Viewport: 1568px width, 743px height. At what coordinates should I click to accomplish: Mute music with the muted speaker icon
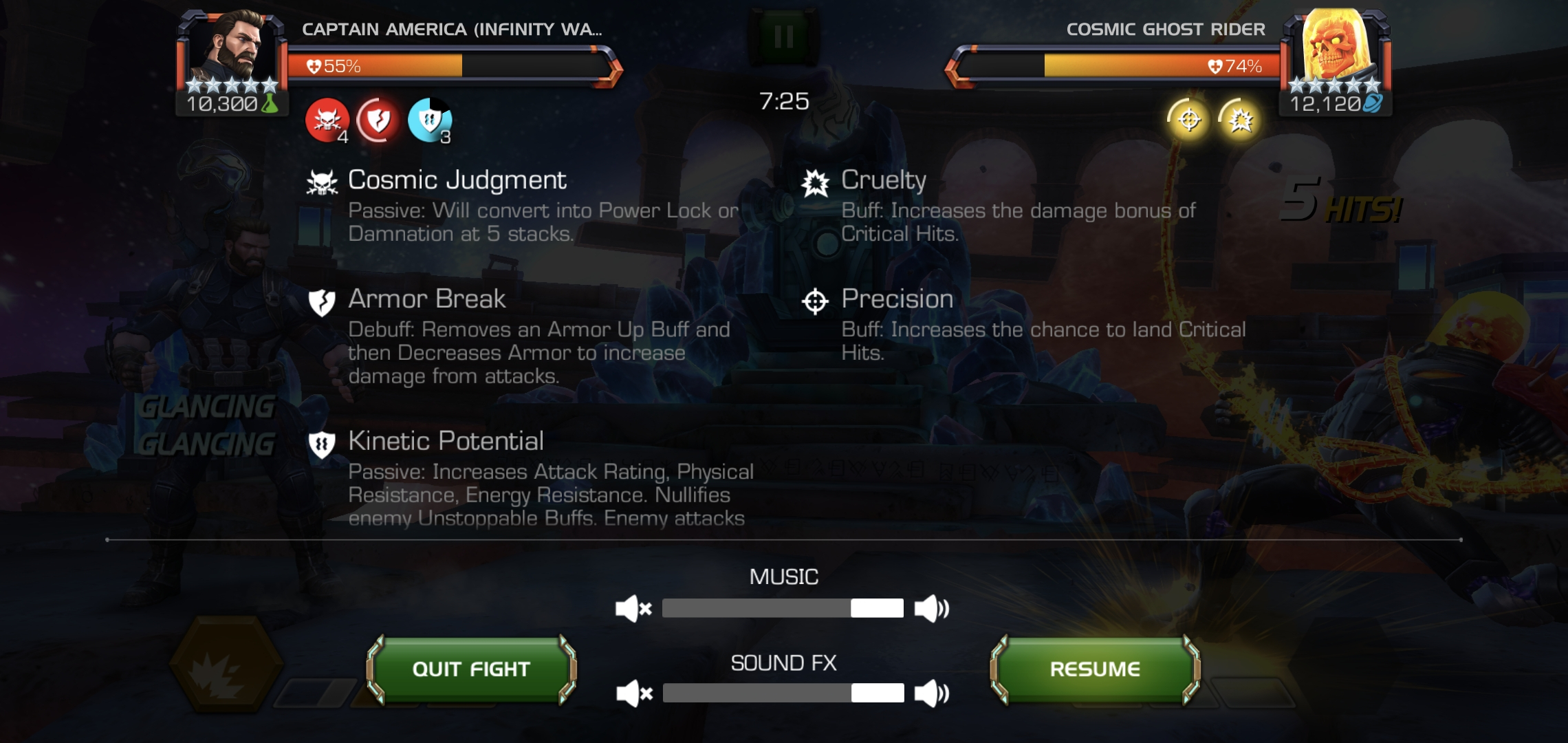click(x=633, y=609)
